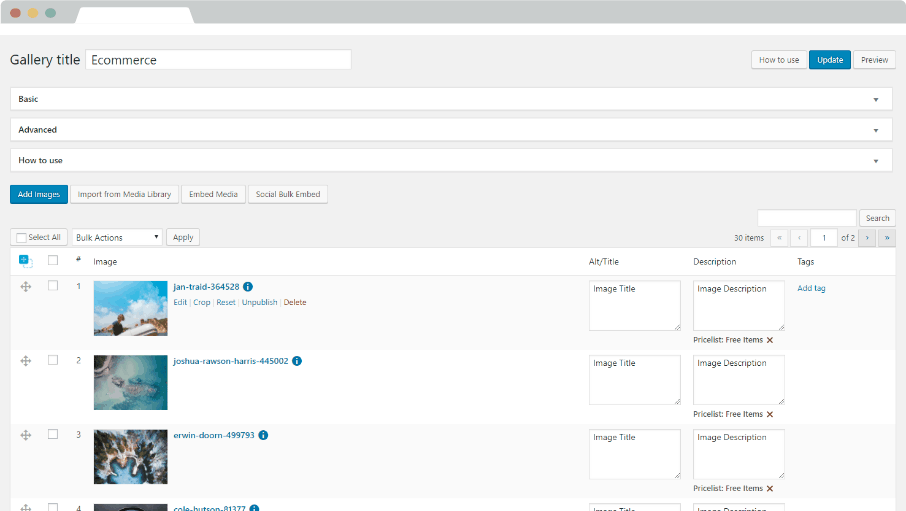
Task: Click the Alt/Title column header
Action: coord(604,262)
